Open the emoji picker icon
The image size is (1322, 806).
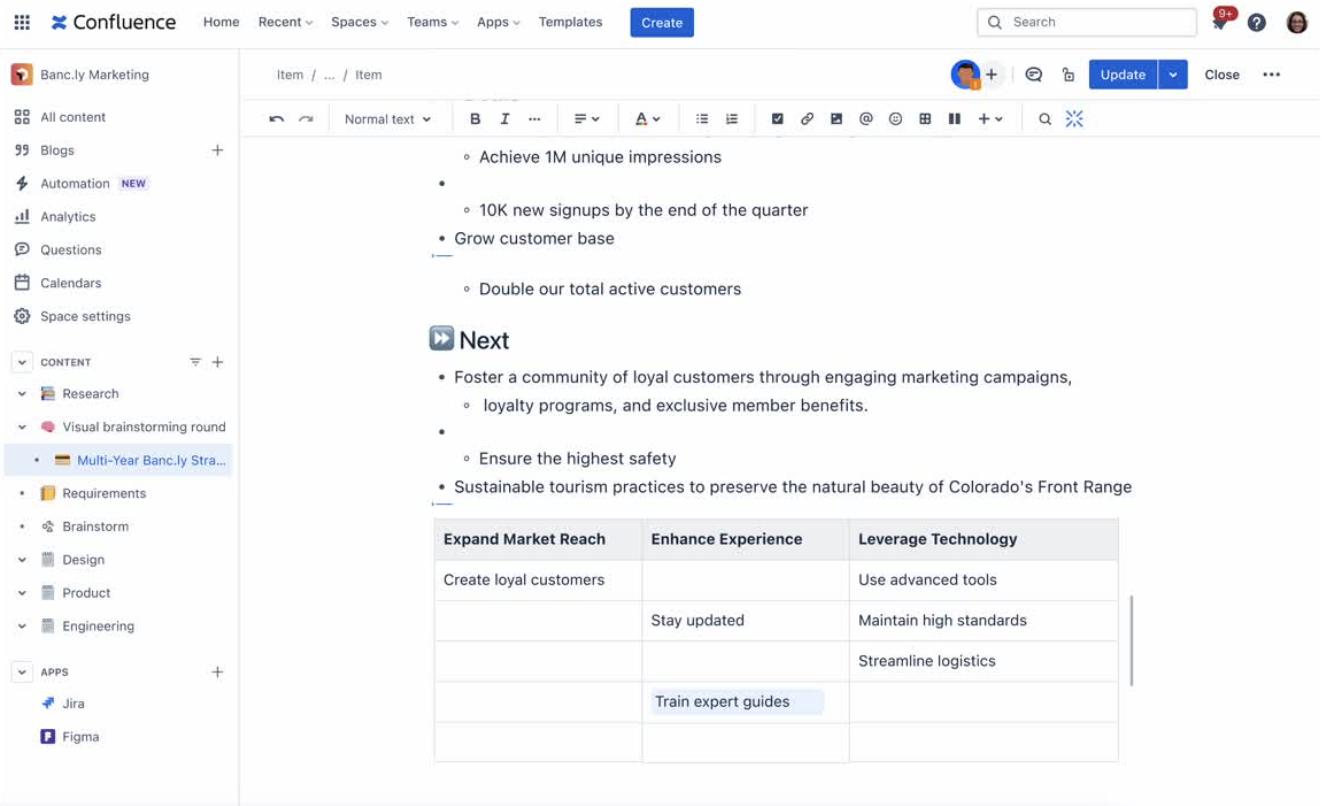tap(895, 119)
